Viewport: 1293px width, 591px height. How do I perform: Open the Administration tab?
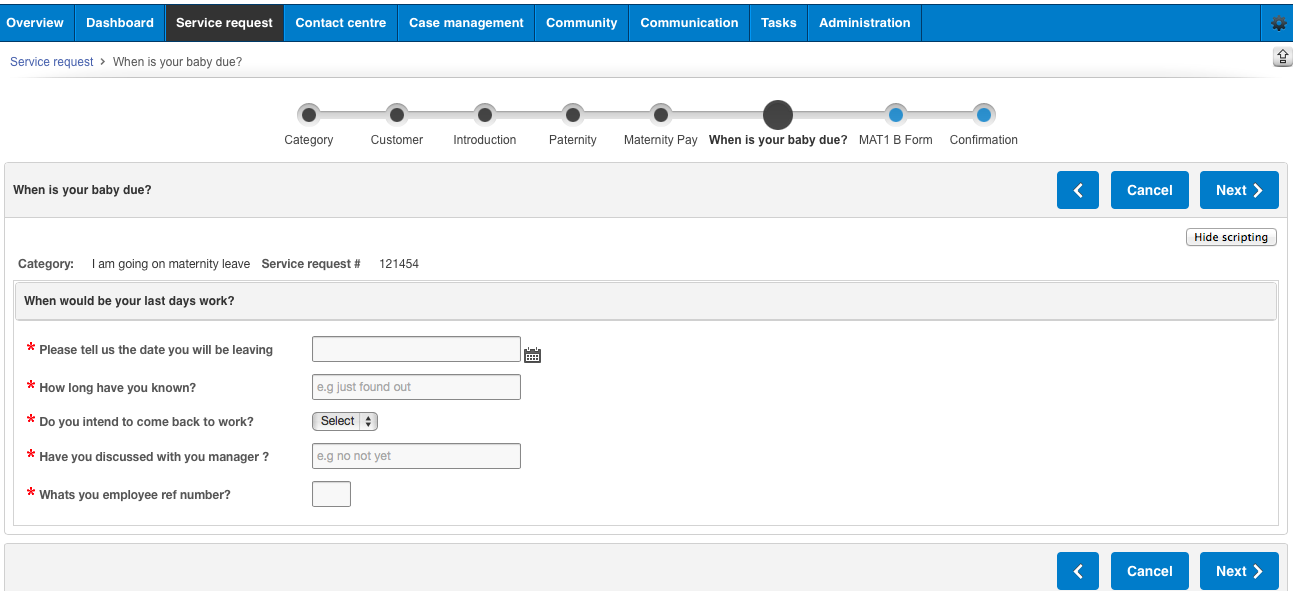[x=864, y=22]
